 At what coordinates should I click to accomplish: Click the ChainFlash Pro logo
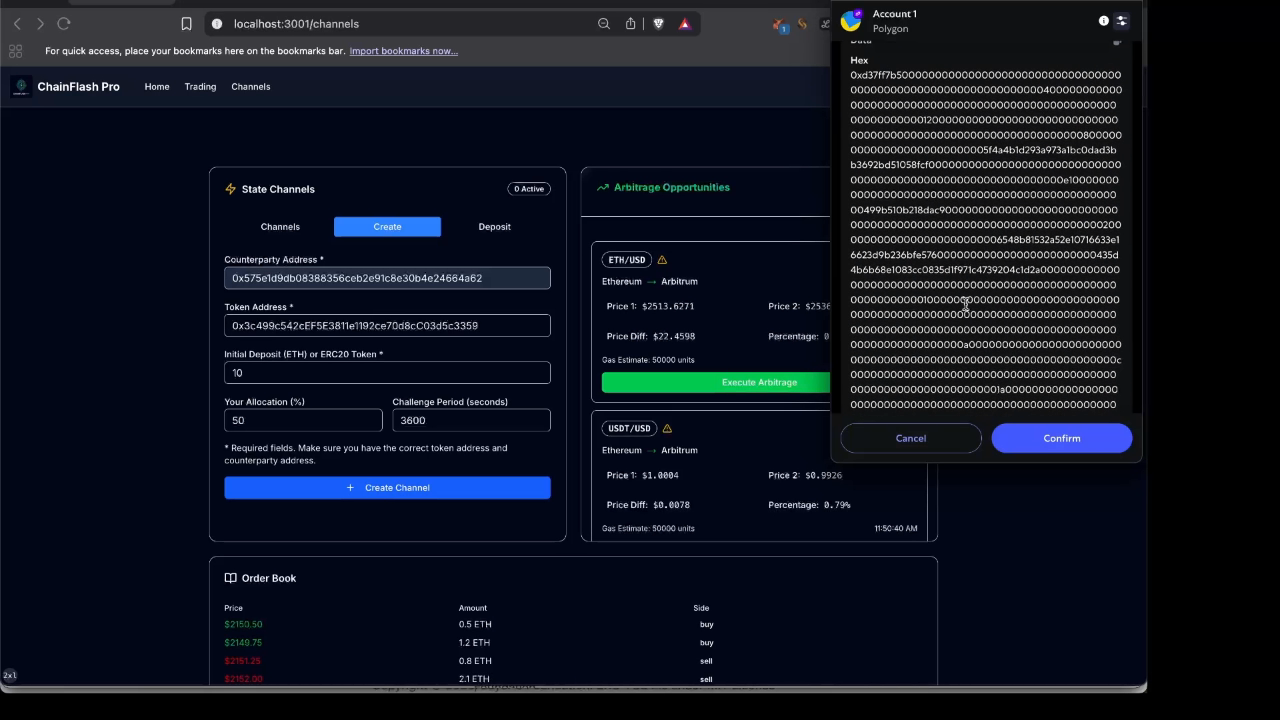click(x=21, y=87)
